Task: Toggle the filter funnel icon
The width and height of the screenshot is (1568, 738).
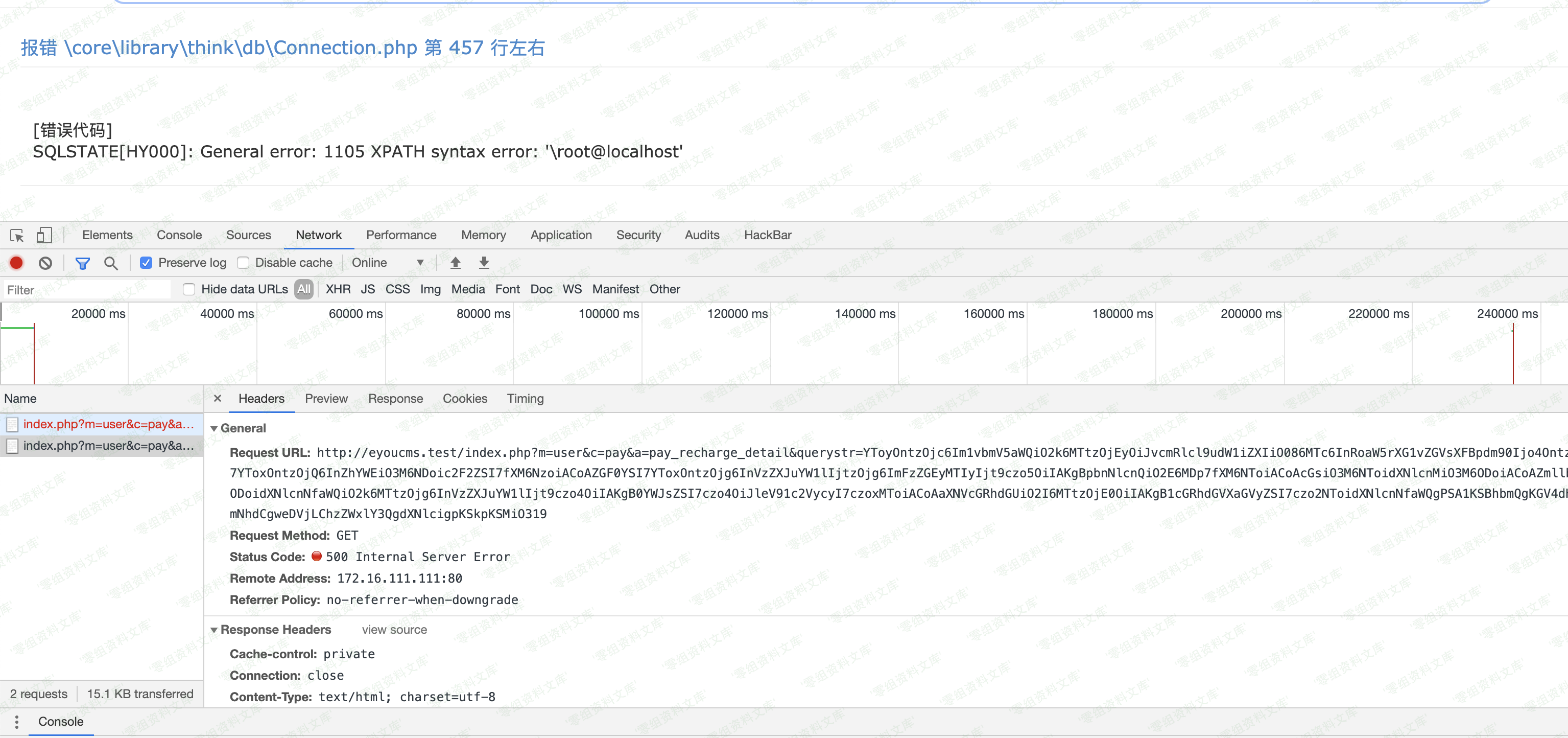Action: tap(82, 263)
